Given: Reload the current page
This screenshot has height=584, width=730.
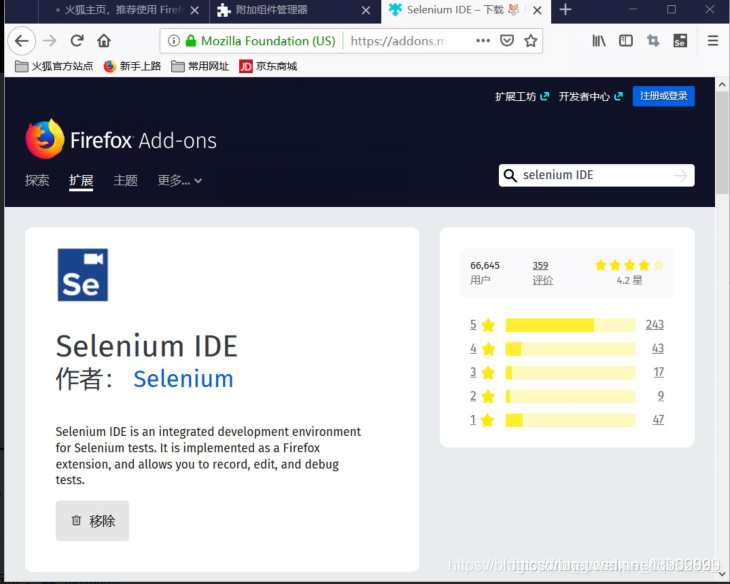Looking at the screenshot, I should [77, 41].
